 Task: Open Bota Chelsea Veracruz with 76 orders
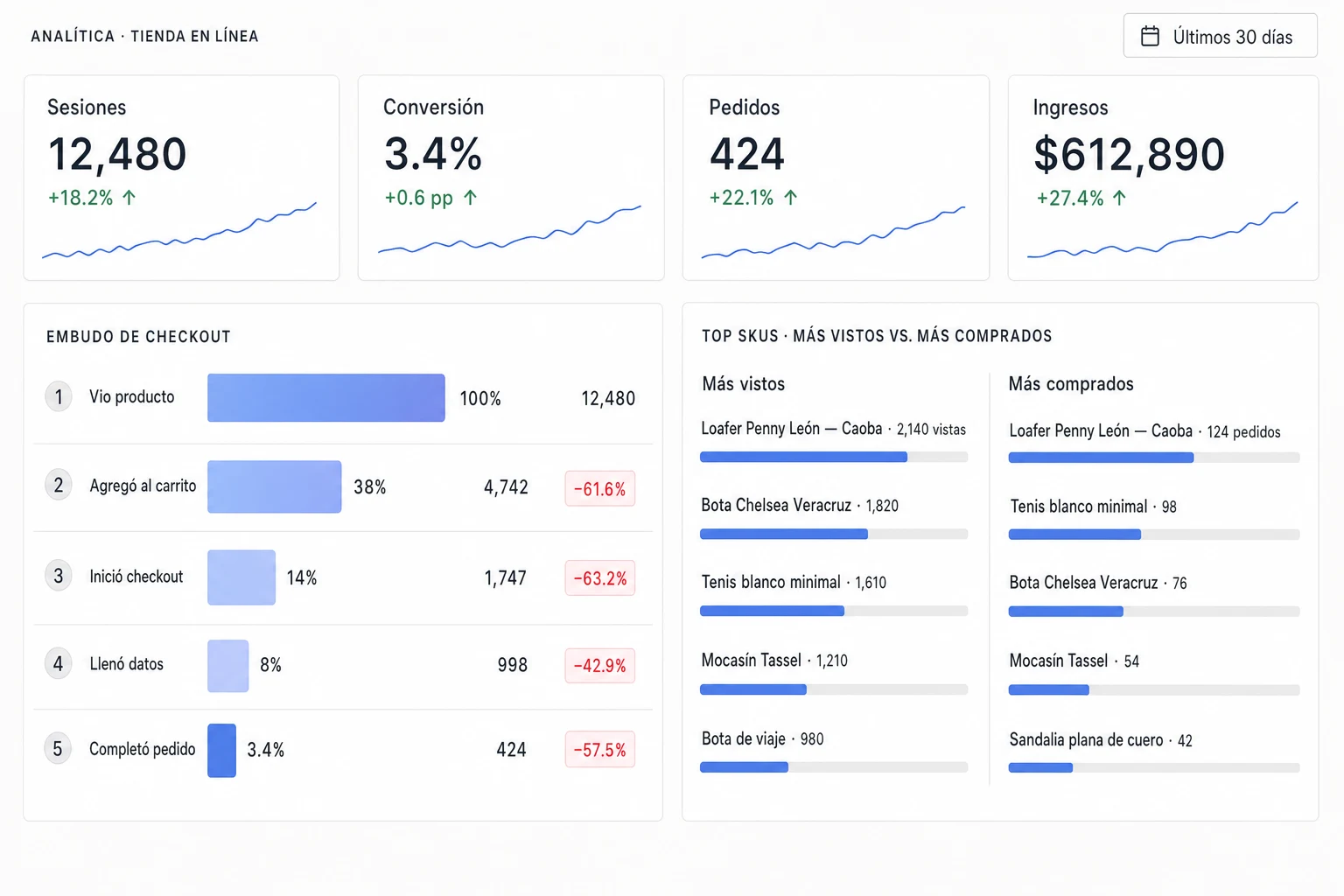coord(1098,583)
